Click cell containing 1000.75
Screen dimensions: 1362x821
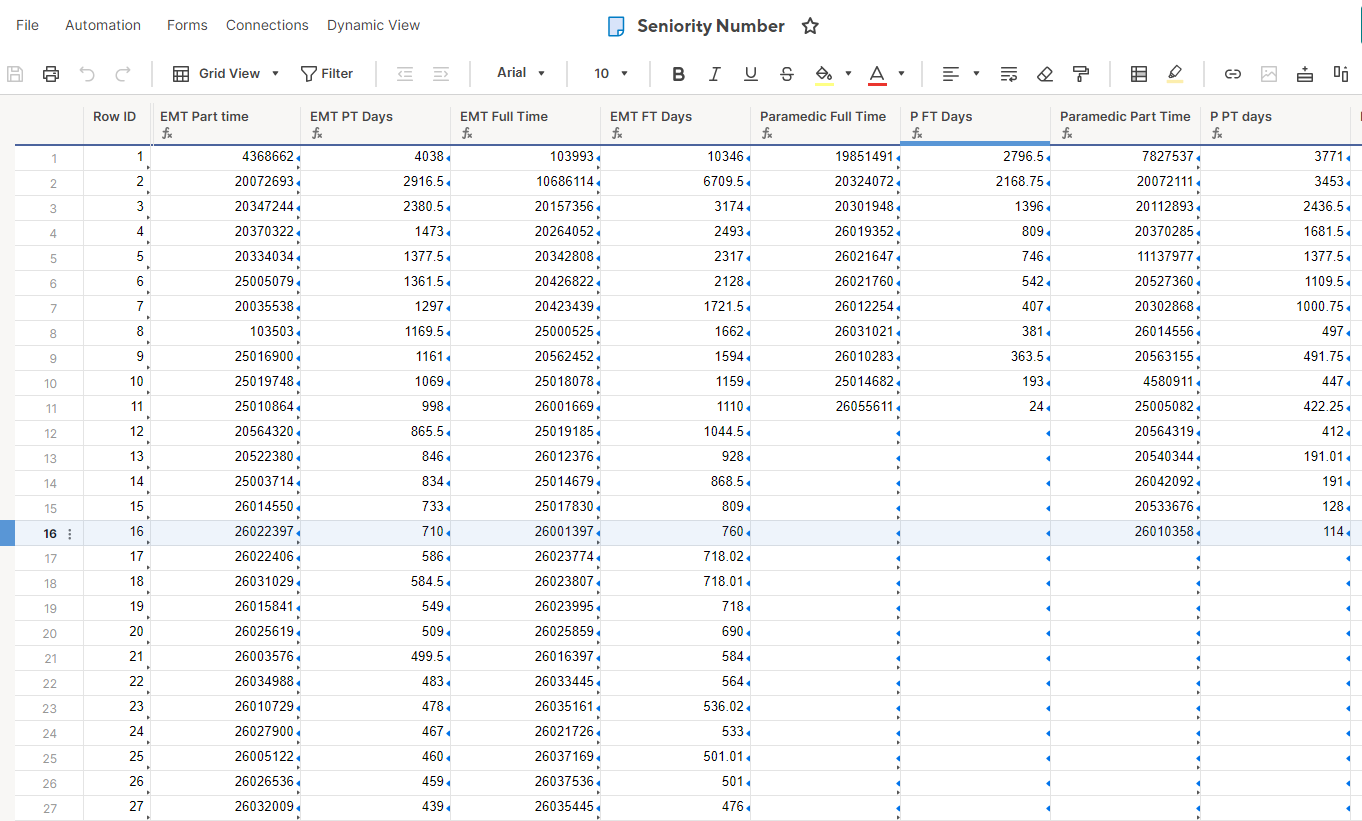click(x=1276, y=307)
